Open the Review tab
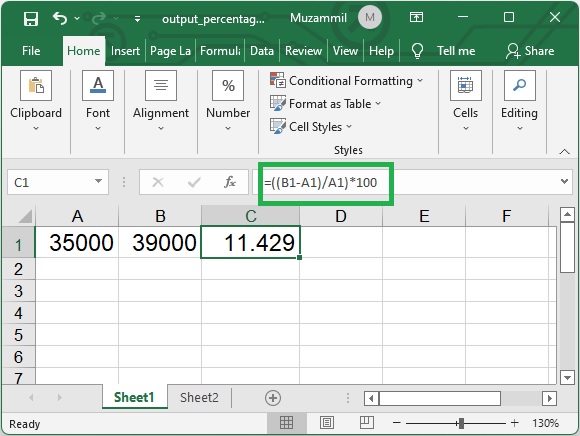Screen dimensions: 580x436 point(303,51)
